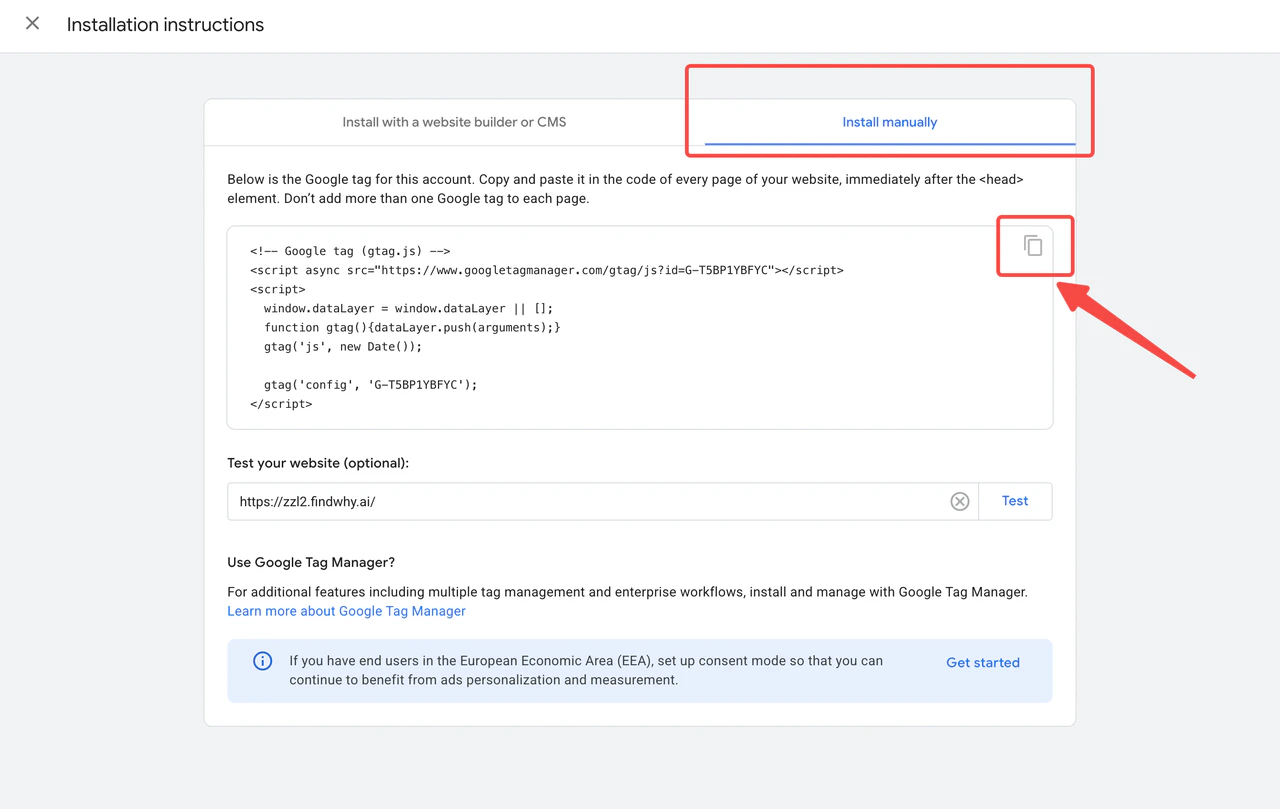Close the Installation instructions panel
Viewport: 1280px width, 809px height.
(32, 23)
